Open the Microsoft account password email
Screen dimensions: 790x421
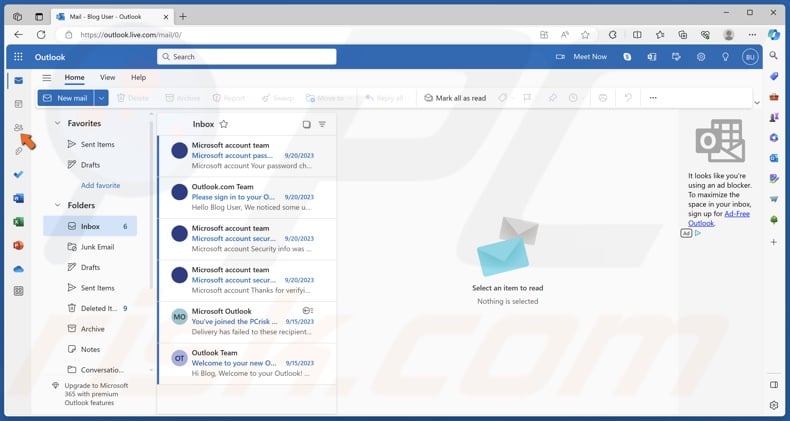click(x=247, y=156)
